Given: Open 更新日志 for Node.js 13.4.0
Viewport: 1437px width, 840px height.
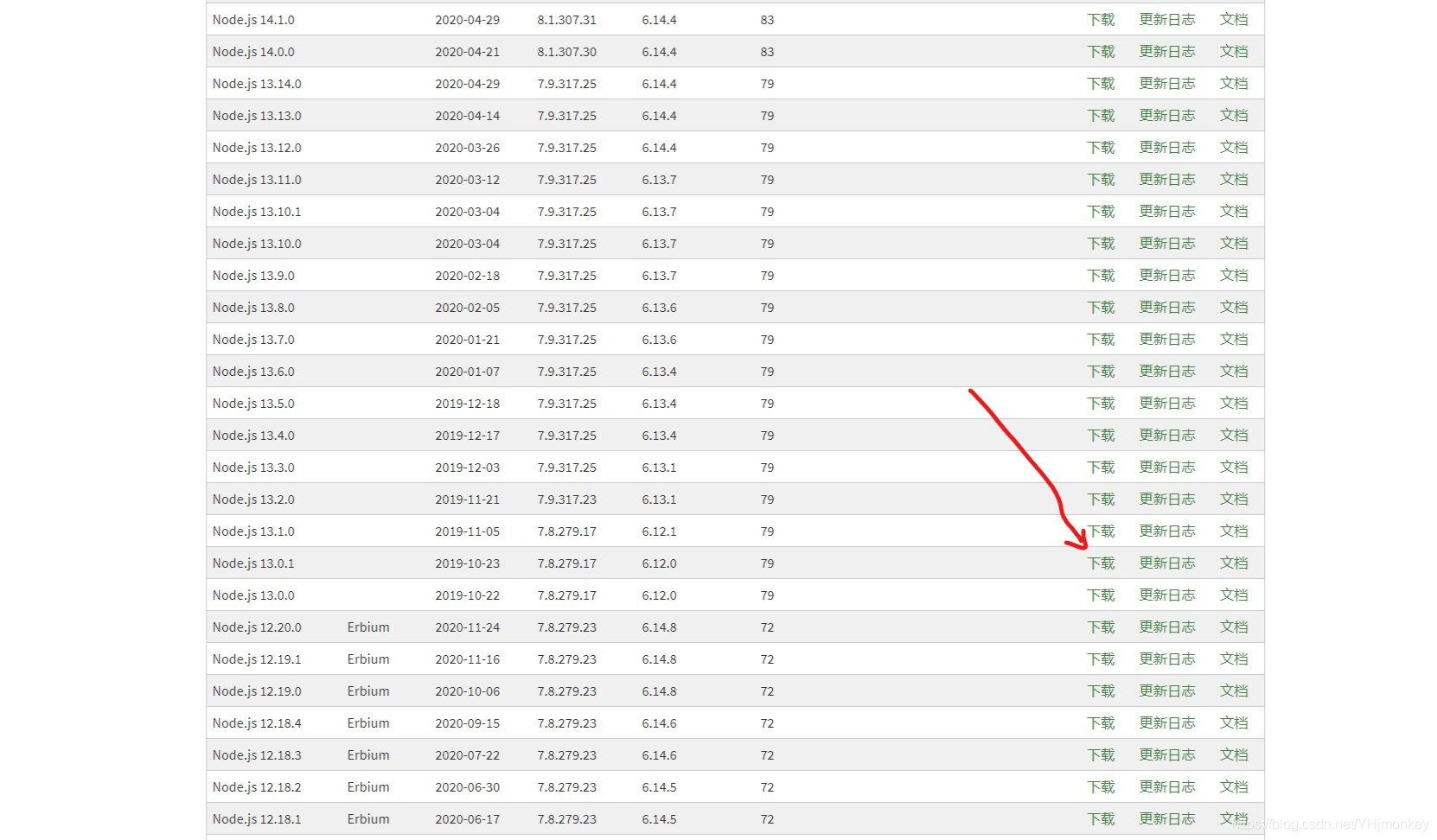Looking at the screenshot, I should coord(1167,436).
